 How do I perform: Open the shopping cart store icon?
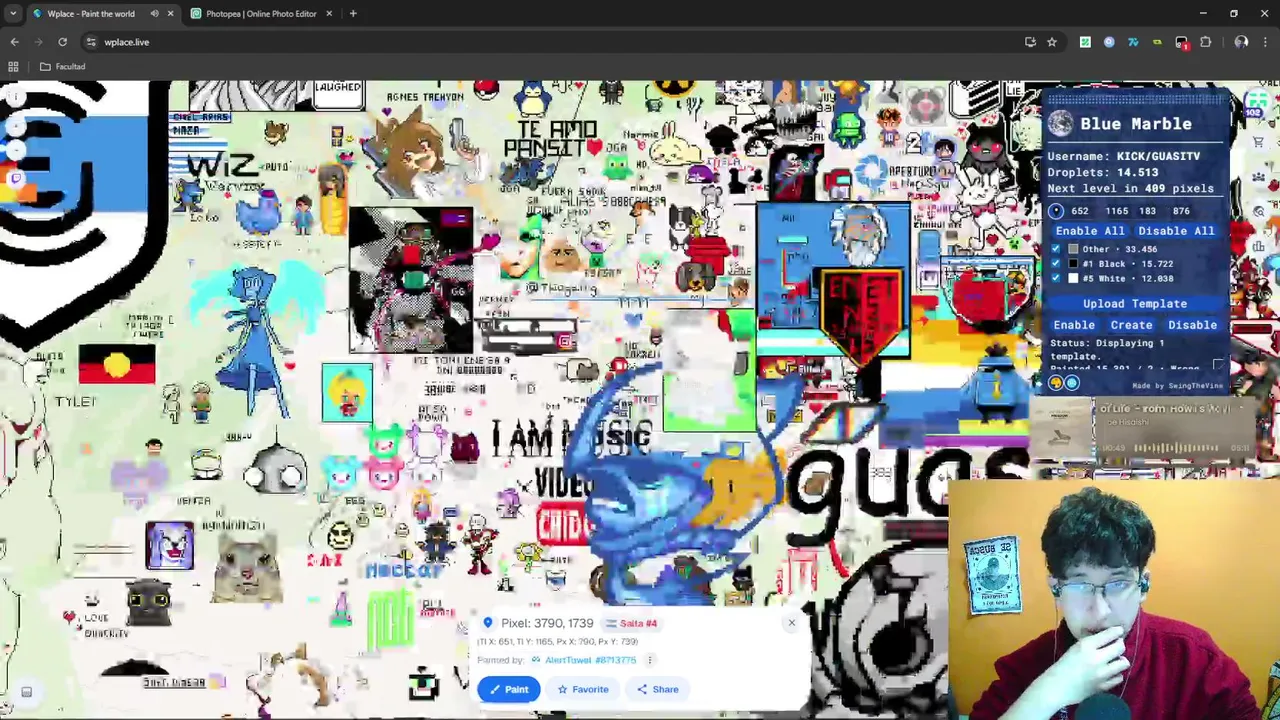click(1259, 142)
